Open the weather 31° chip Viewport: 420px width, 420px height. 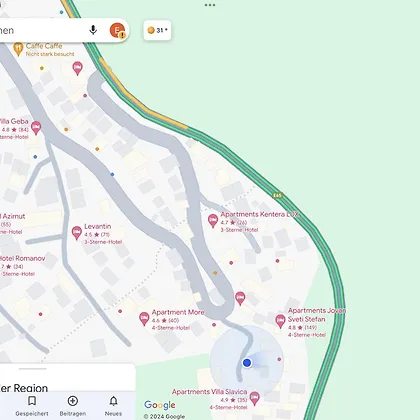pyautogui.click(x=157, y=30)
